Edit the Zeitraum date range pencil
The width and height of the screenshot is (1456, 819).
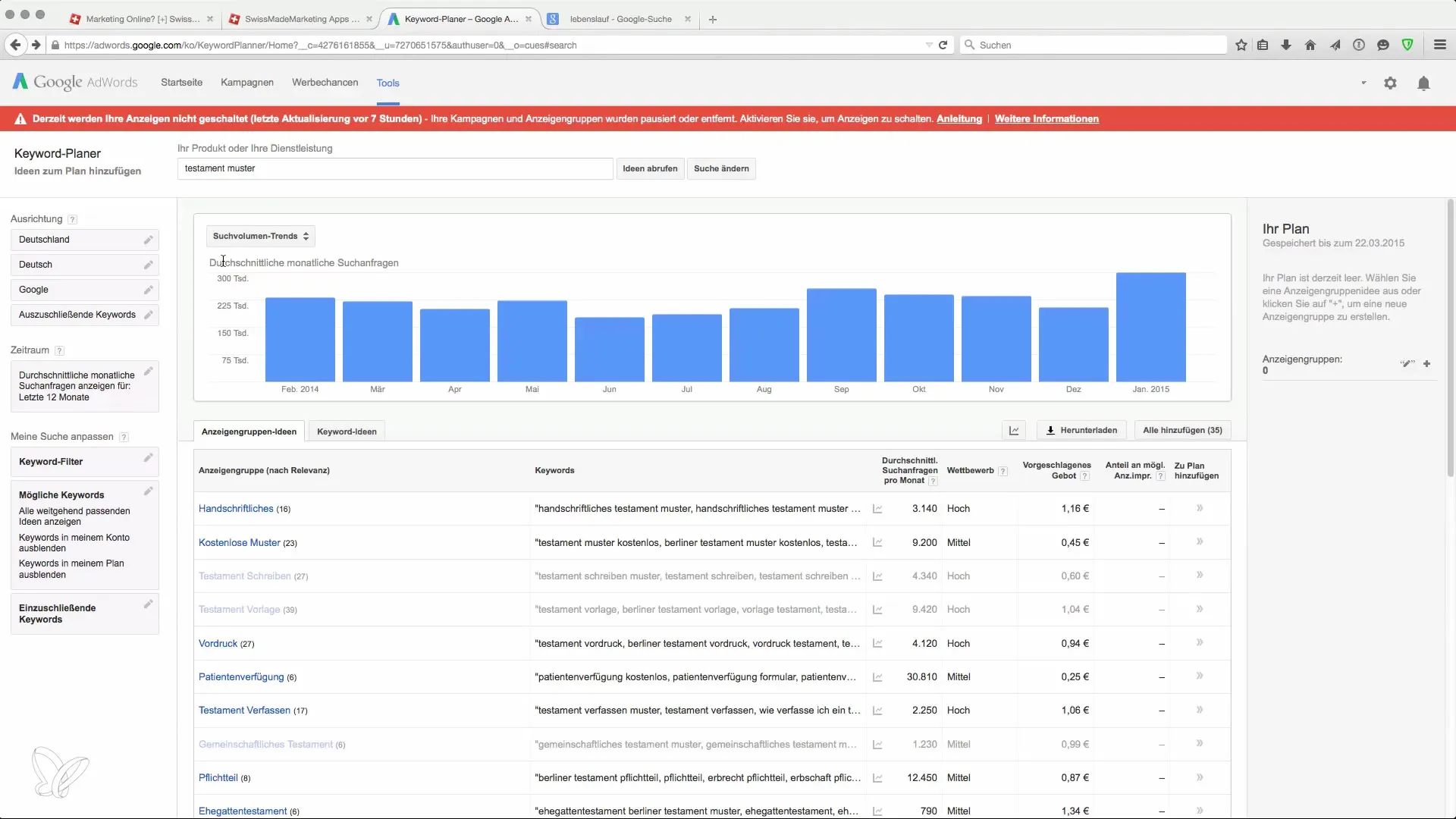pyautogui.click(x=149, y=371)
